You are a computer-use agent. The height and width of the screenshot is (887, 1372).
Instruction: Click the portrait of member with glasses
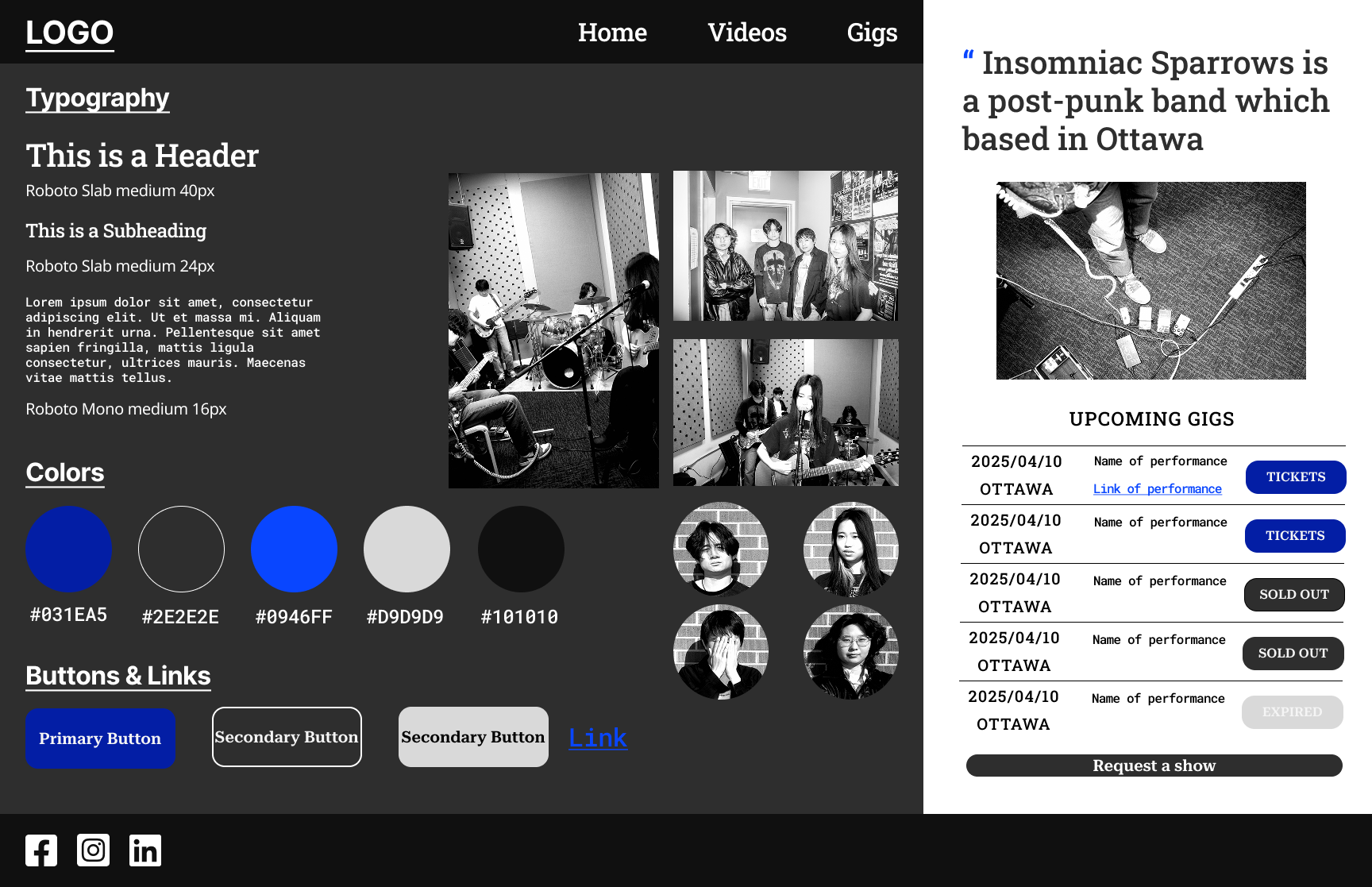coord(851,652)
